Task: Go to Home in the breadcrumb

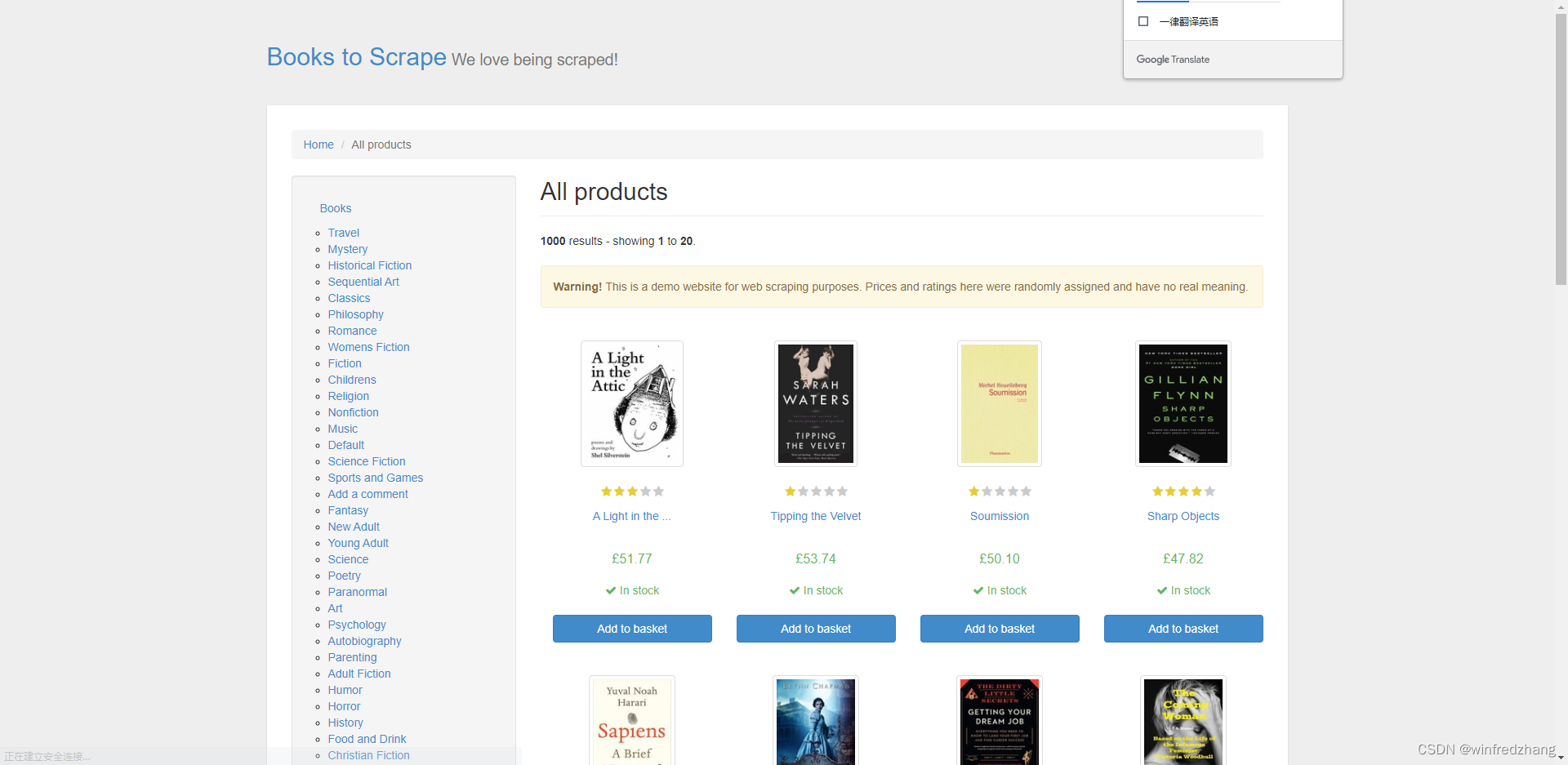Action: click(x=318, y=145)
